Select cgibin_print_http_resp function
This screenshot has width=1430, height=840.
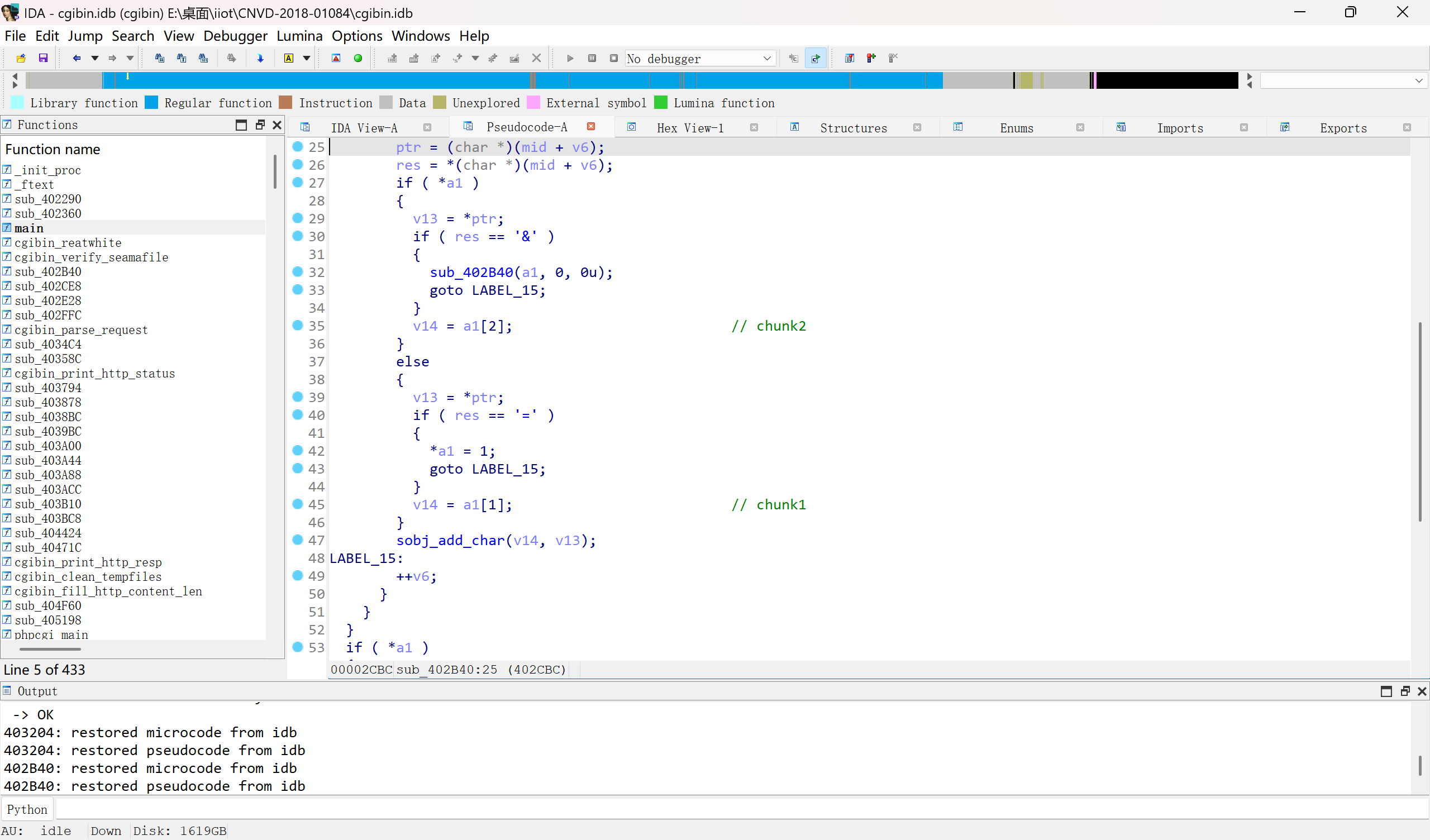(x=88, y=562)
